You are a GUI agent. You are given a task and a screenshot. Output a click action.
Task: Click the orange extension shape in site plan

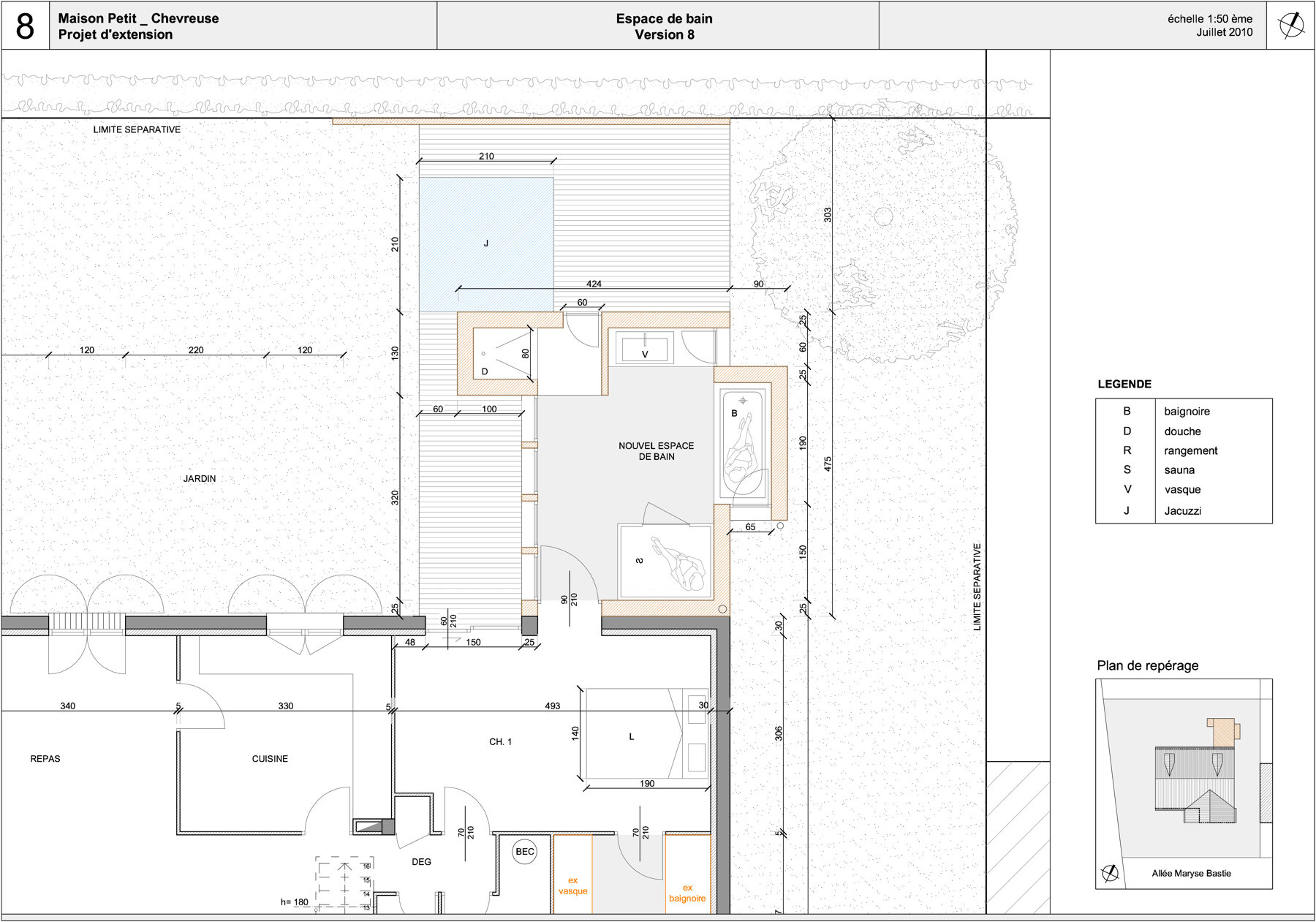click(x=1224, y=732)
